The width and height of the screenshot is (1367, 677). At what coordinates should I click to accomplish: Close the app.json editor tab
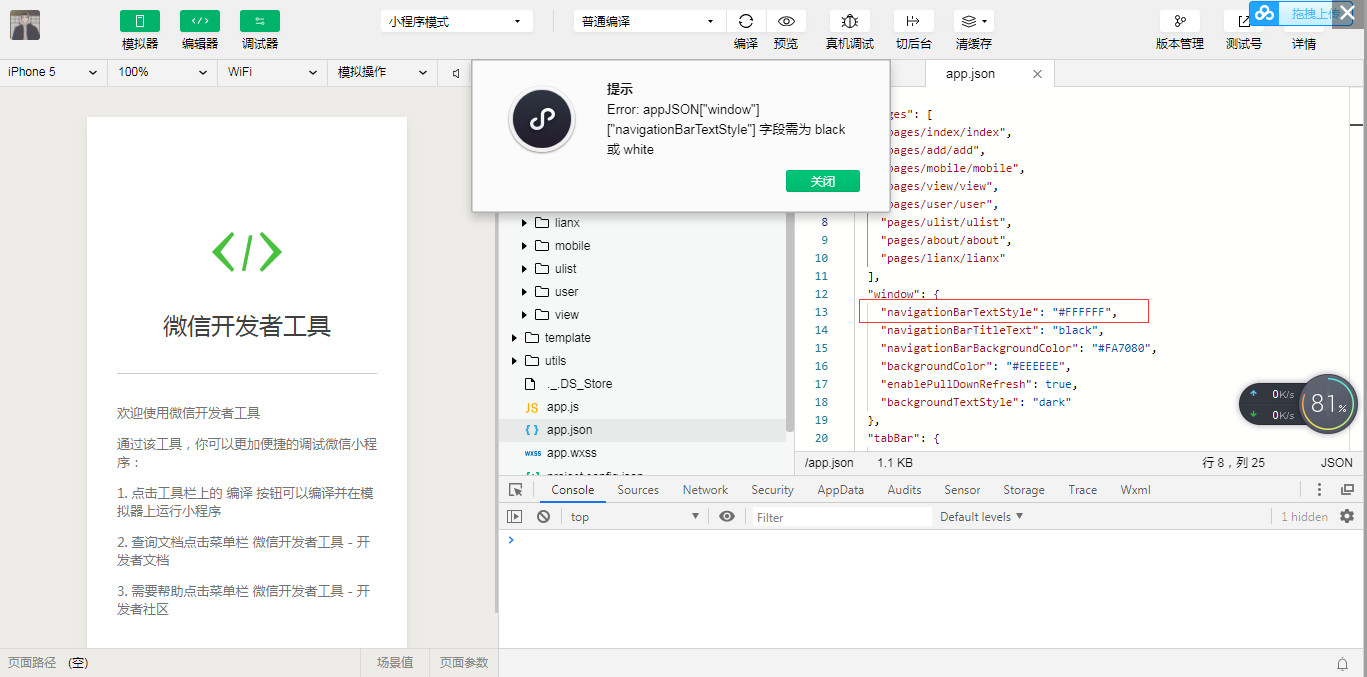click(1037, 74)
